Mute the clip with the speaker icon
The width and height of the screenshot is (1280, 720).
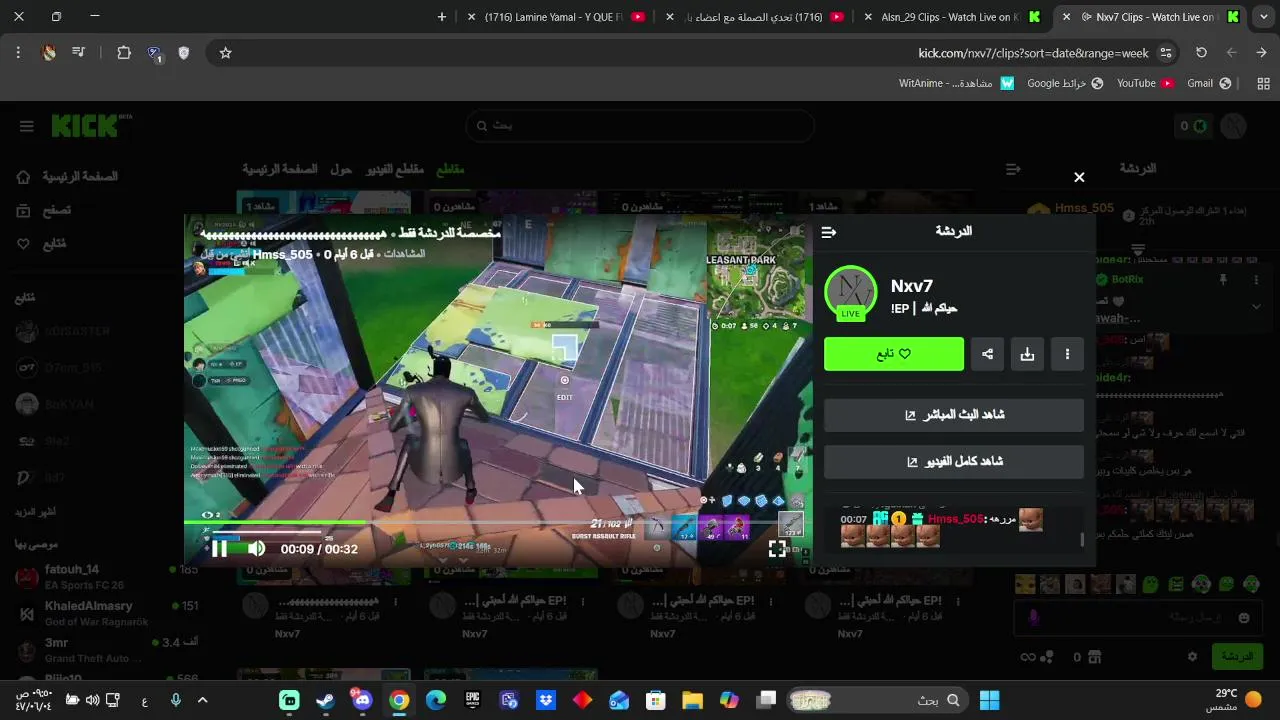point(256,548)
